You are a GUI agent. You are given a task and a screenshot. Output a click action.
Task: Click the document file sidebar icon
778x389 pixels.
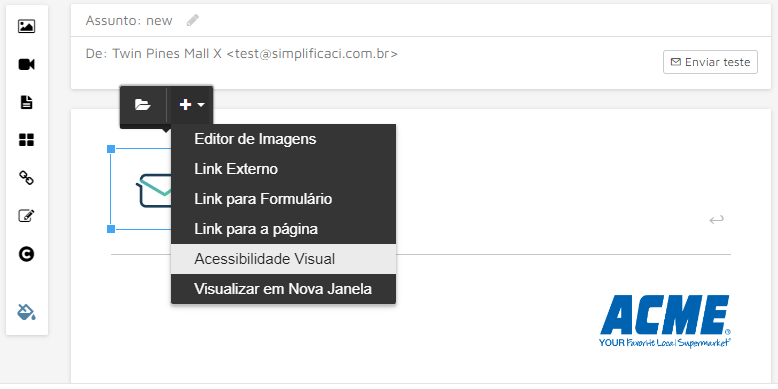point(26,102)
